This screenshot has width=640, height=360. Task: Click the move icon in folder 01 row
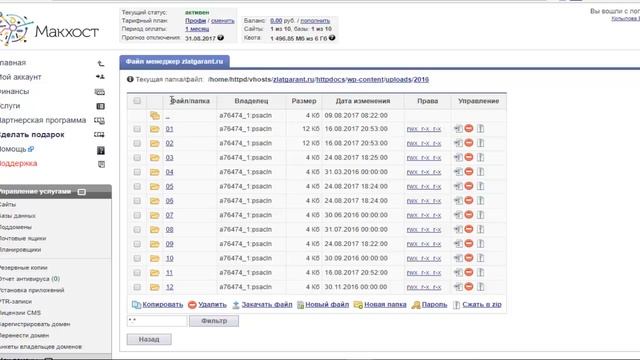coord(458,129)
